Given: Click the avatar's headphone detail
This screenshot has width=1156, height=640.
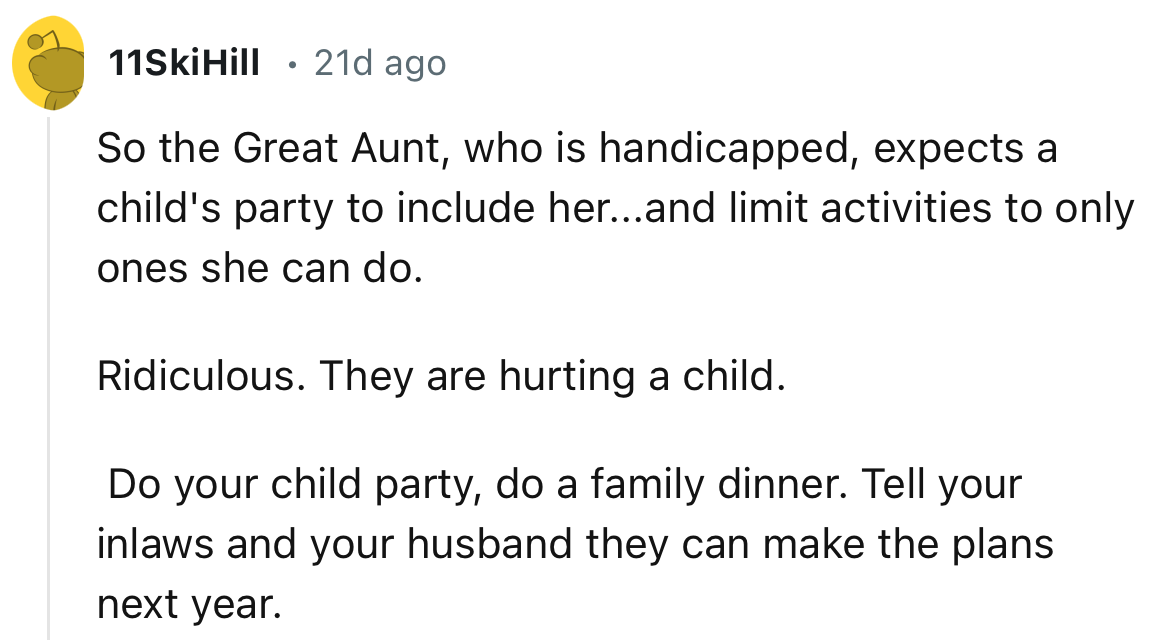Looking at the screenshot, I should [38, 42].
